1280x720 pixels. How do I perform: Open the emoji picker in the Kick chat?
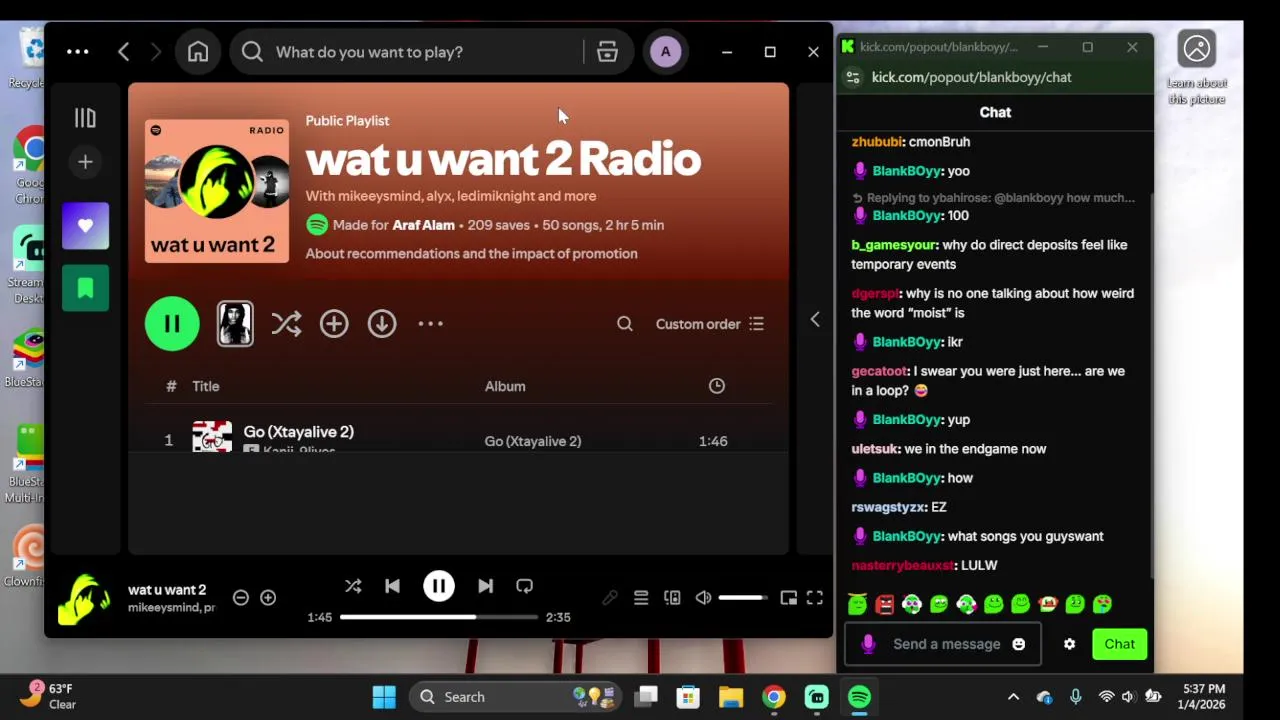[1019, 644]
